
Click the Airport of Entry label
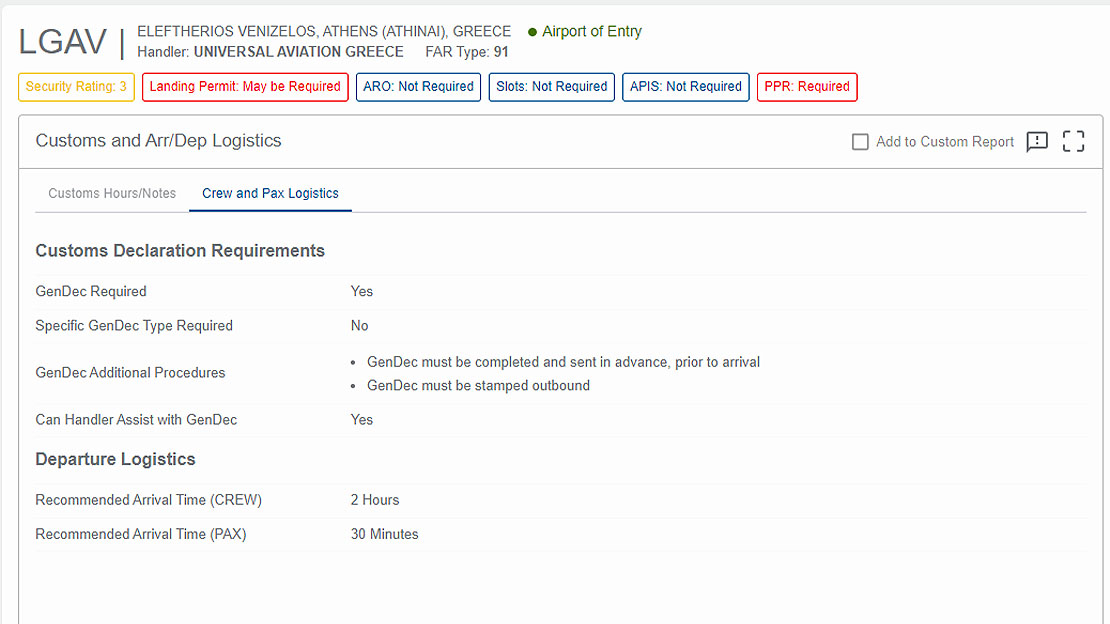click(592, 32)
